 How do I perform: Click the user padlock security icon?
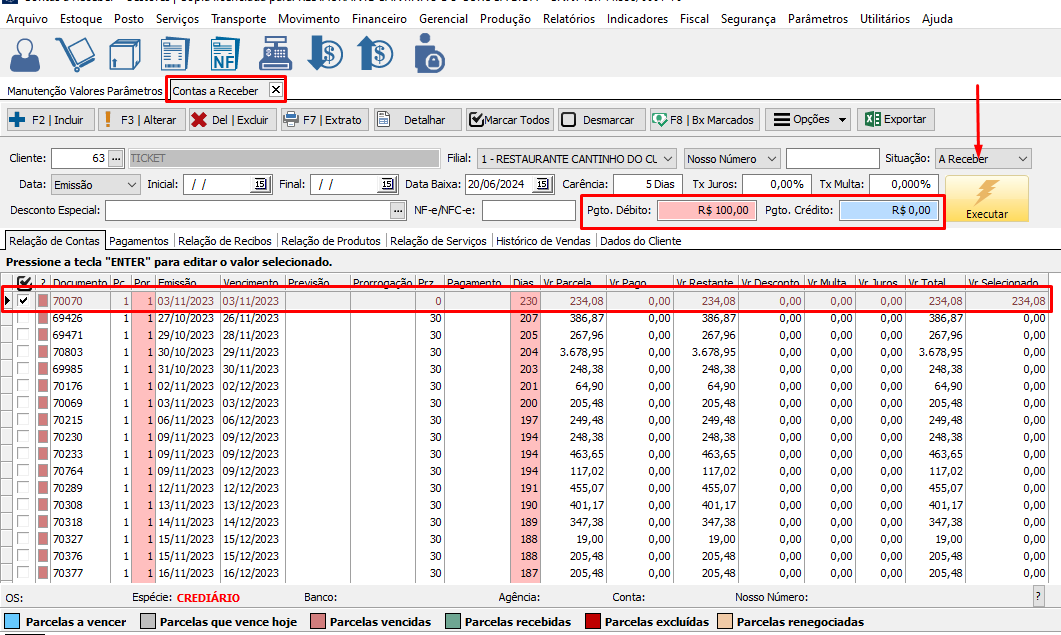(x=429, y=53)
